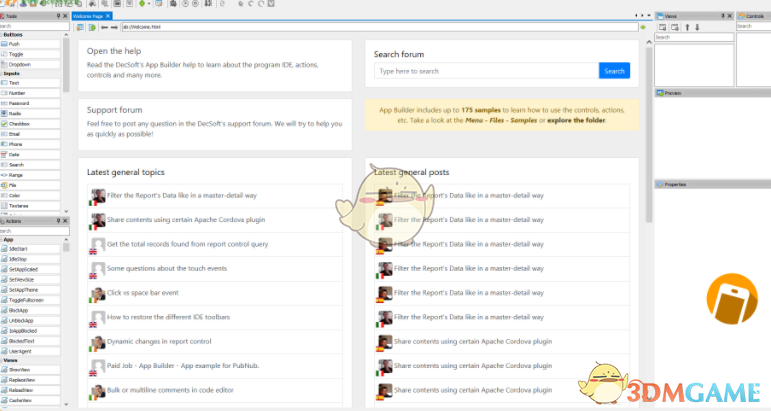Choose the File input control
The height and width of the screenshot is (411, 771).
[x=30, y=185]
